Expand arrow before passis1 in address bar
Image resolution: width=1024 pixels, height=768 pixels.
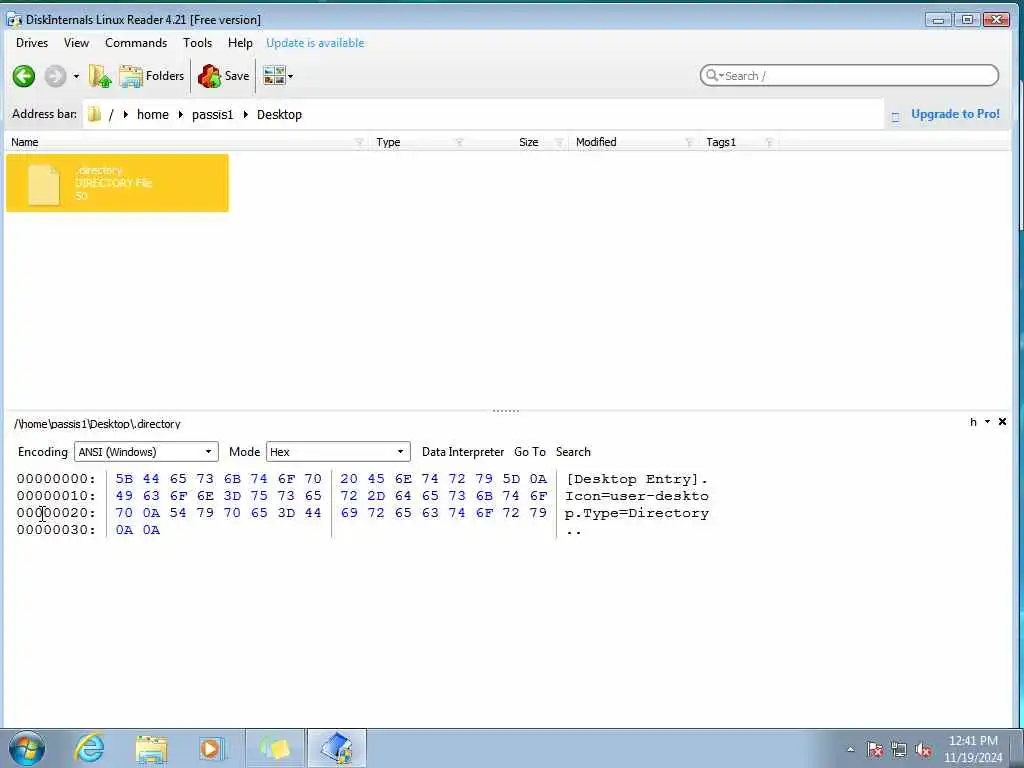[x=180, y=115]
